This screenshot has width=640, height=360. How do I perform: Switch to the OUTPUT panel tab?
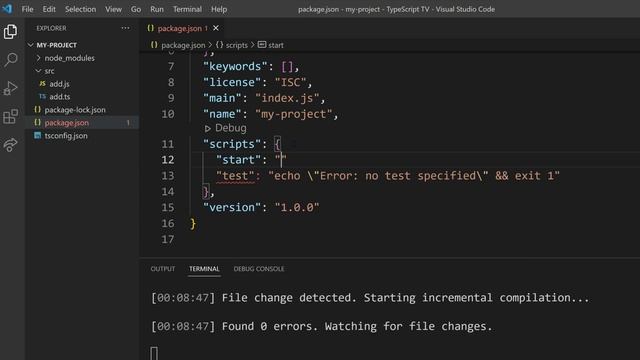162,269
